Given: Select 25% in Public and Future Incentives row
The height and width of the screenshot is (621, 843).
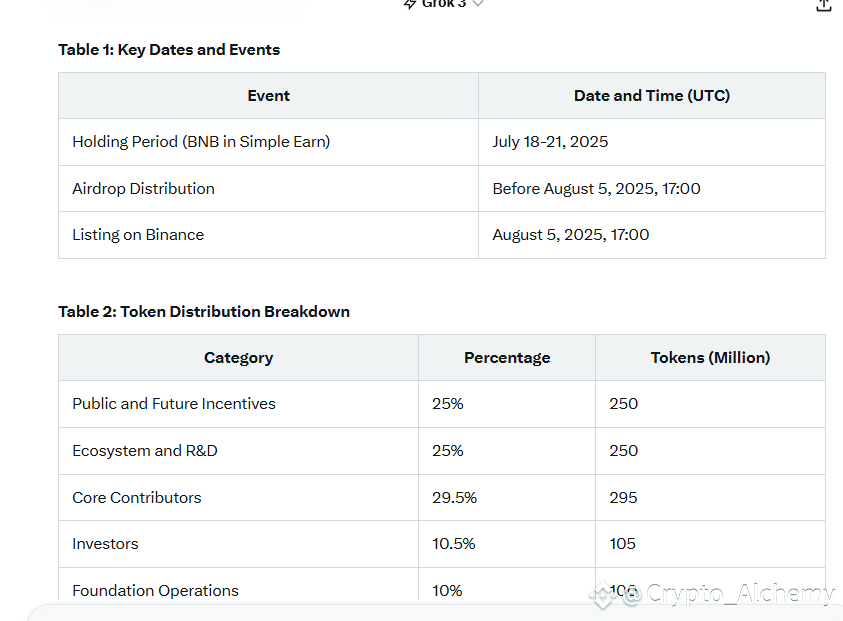Looking at the screenshot, I should click(507, 404).
